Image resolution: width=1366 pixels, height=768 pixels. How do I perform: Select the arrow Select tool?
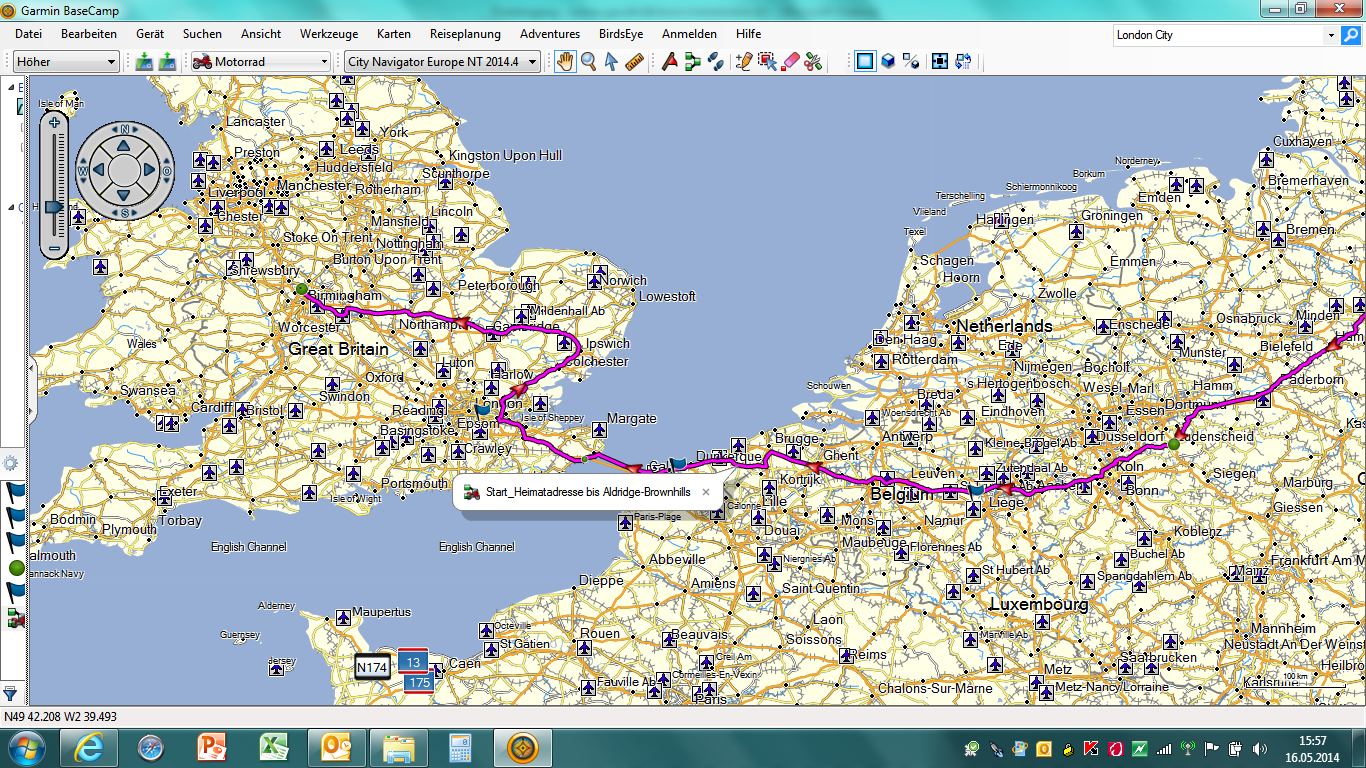611,62
